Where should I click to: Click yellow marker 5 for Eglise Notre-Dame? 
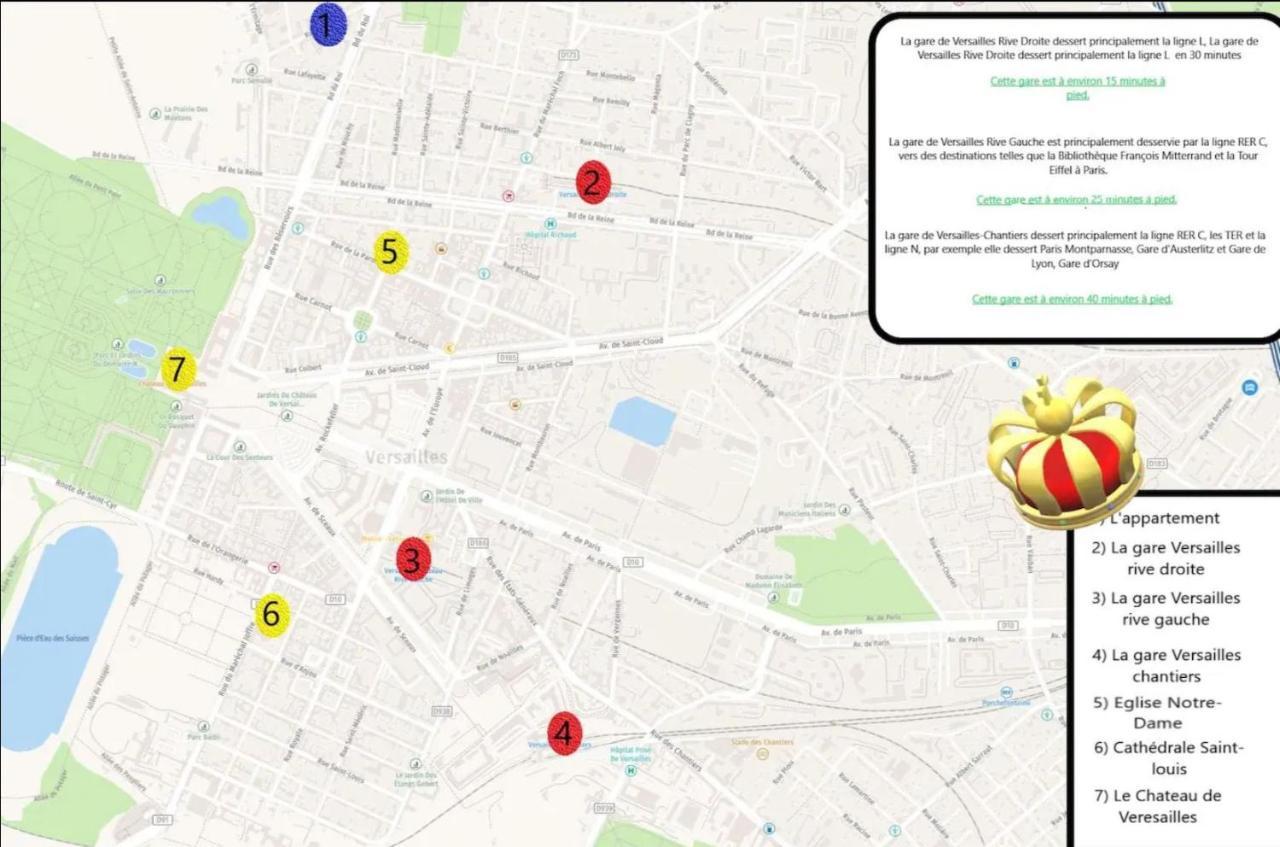coord(390,252)
